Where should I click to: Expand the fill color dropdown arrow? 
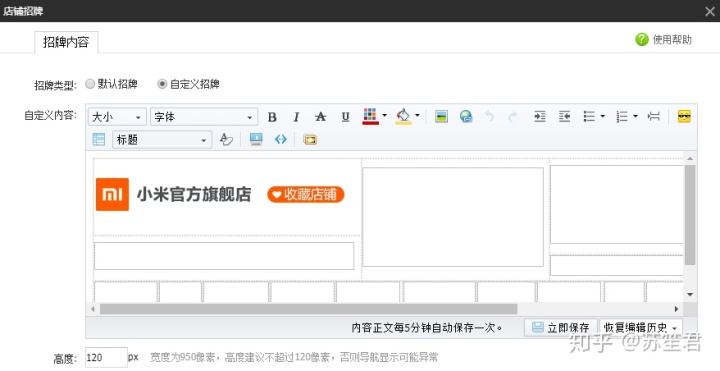coord(417,116)
